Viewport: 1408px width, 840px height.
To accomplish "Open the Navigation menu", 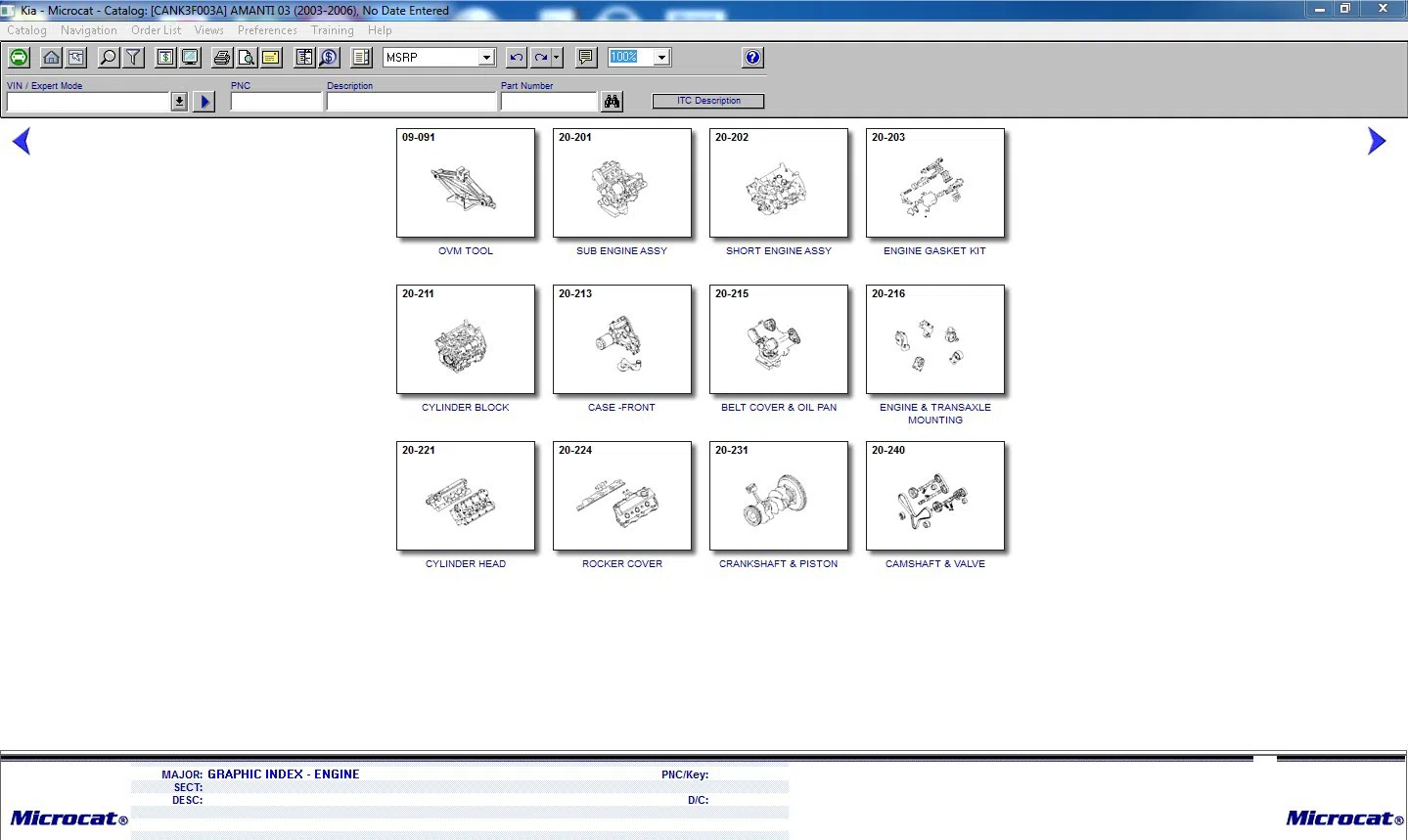I will pyautogui.click(x=88, y=30).
